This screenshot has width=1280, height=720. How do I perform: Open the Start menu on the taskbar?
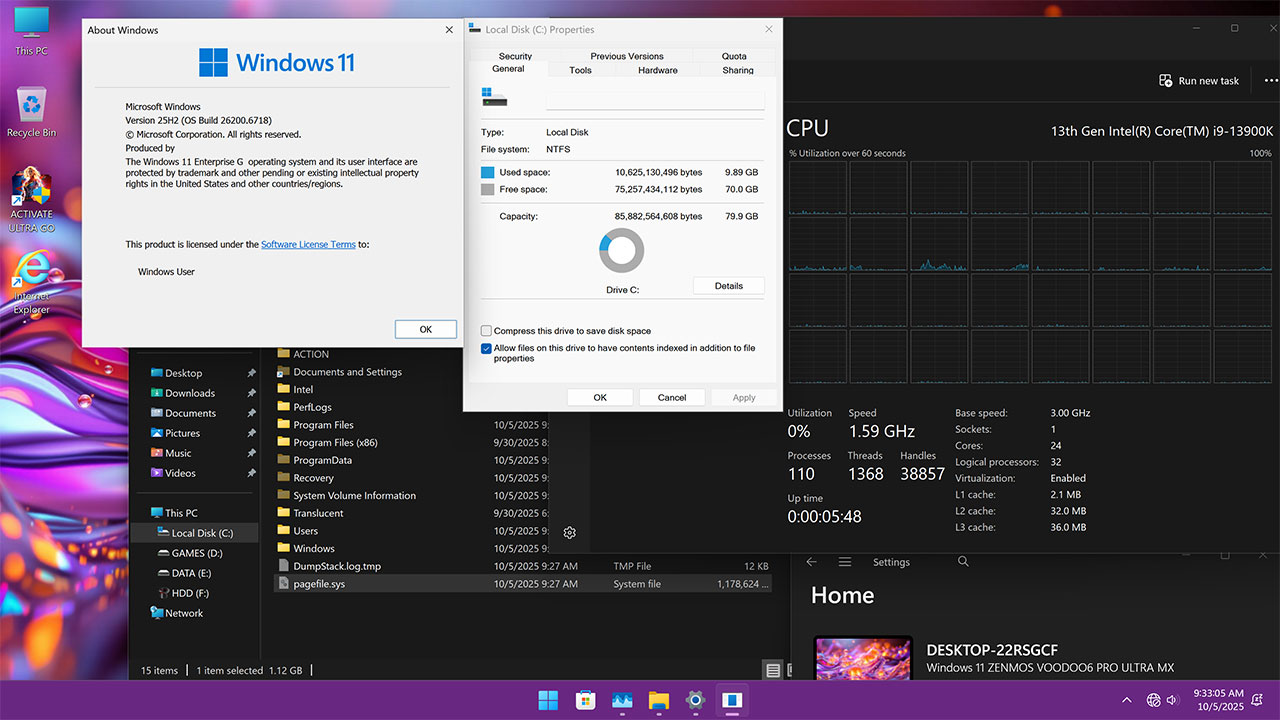click(548, 700)
